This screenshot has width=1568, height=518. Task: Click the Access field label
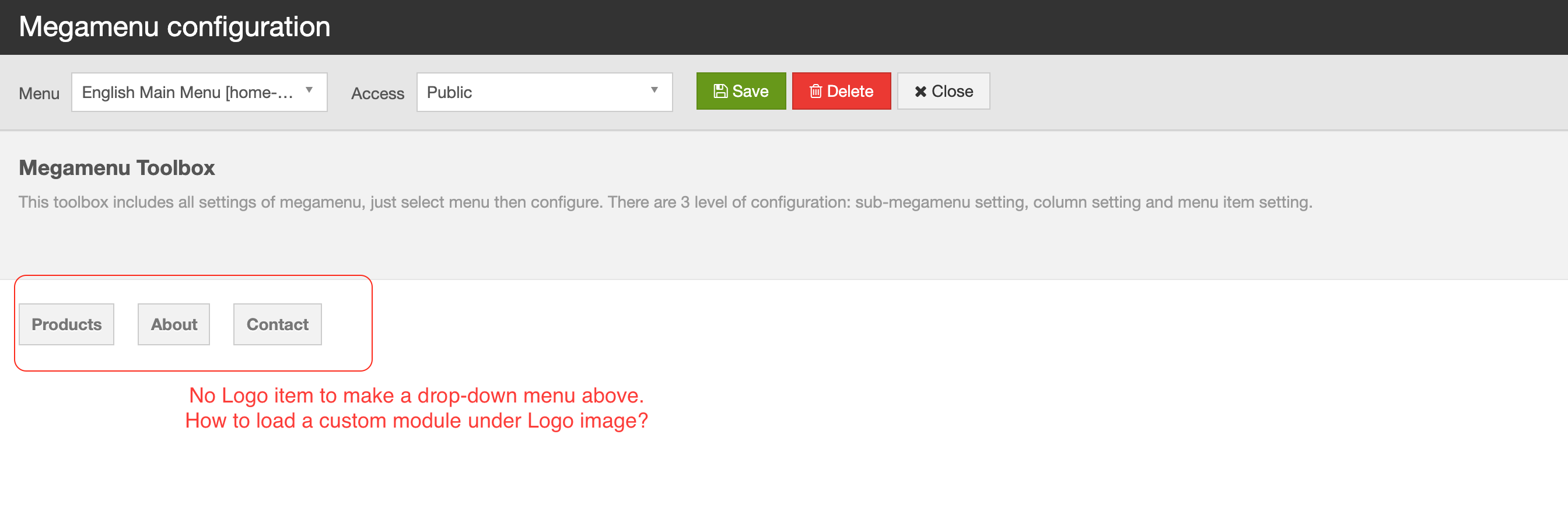coord(377,94)
